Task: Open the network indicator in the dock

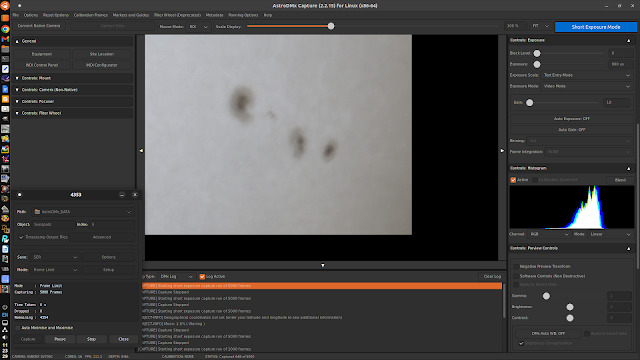Action: click(5, 330)
